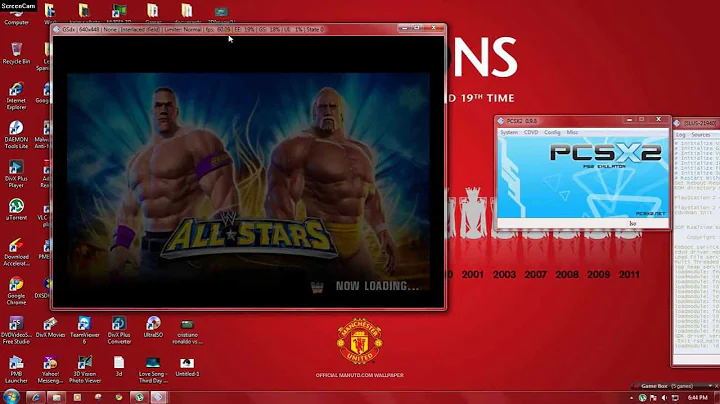Open Love Song - Third Day file
Image resolution: width=720 pixels, height=404 pixels.
(153, 370)
